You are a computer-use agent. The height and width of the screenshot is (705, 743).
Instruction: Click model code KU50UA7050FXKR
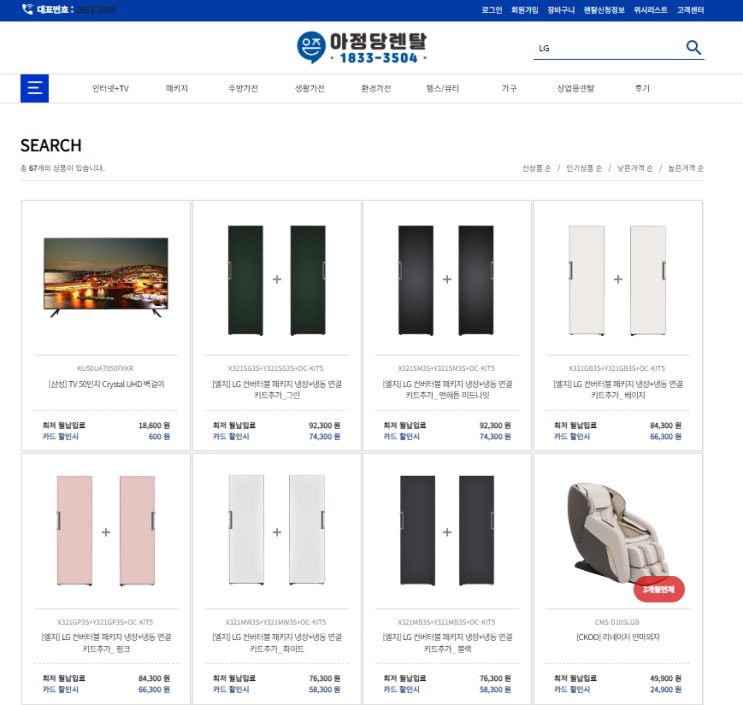point(106,368)
